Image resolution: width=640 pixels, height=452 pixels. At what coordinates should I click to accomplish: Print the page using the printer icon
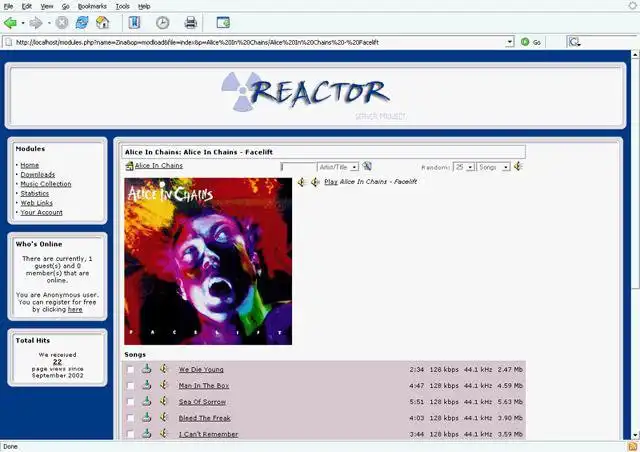click(191, 22)
